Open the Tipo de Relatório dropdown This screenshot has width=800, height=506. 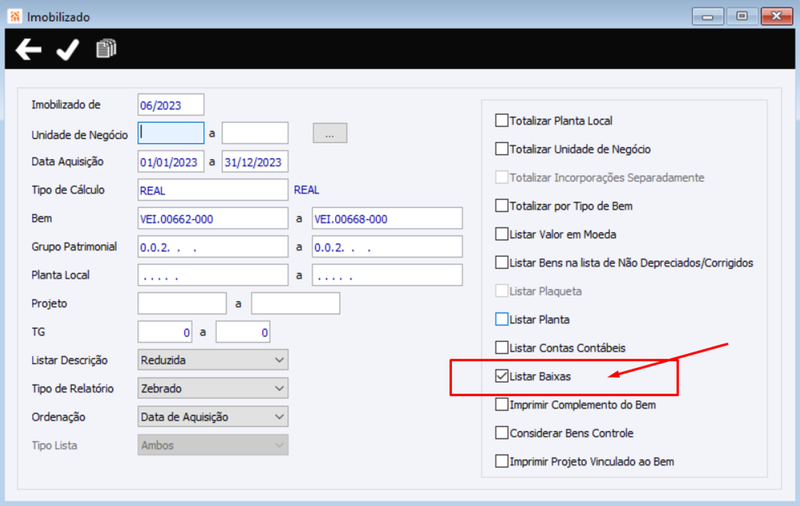coord(213,388)
